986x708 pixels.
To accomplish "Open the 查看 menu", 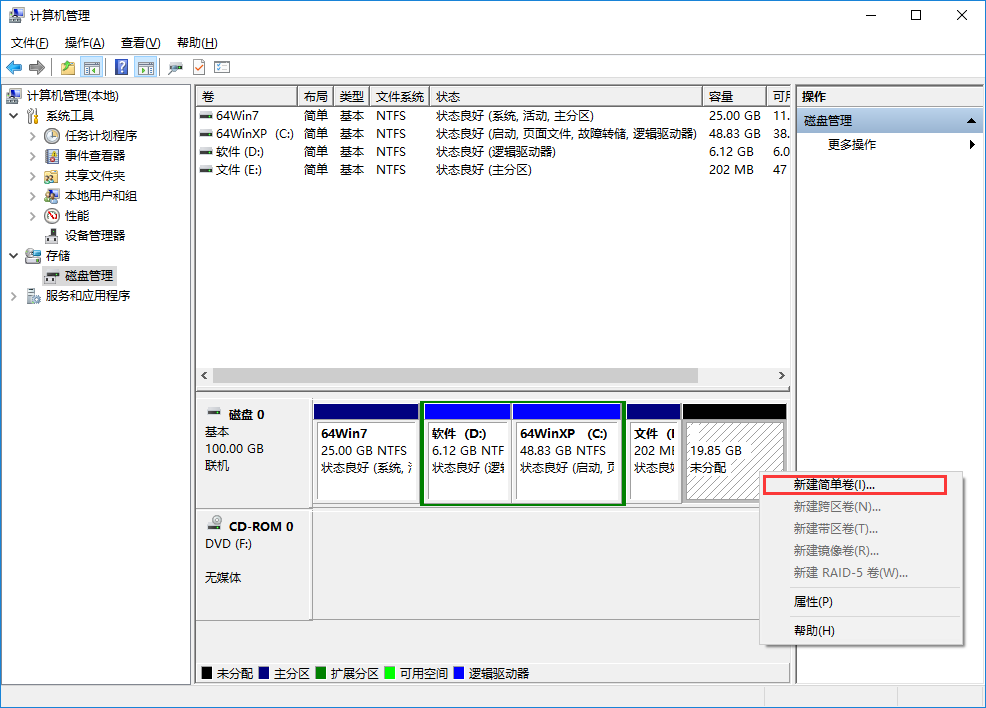I will (x=140, y=42).
